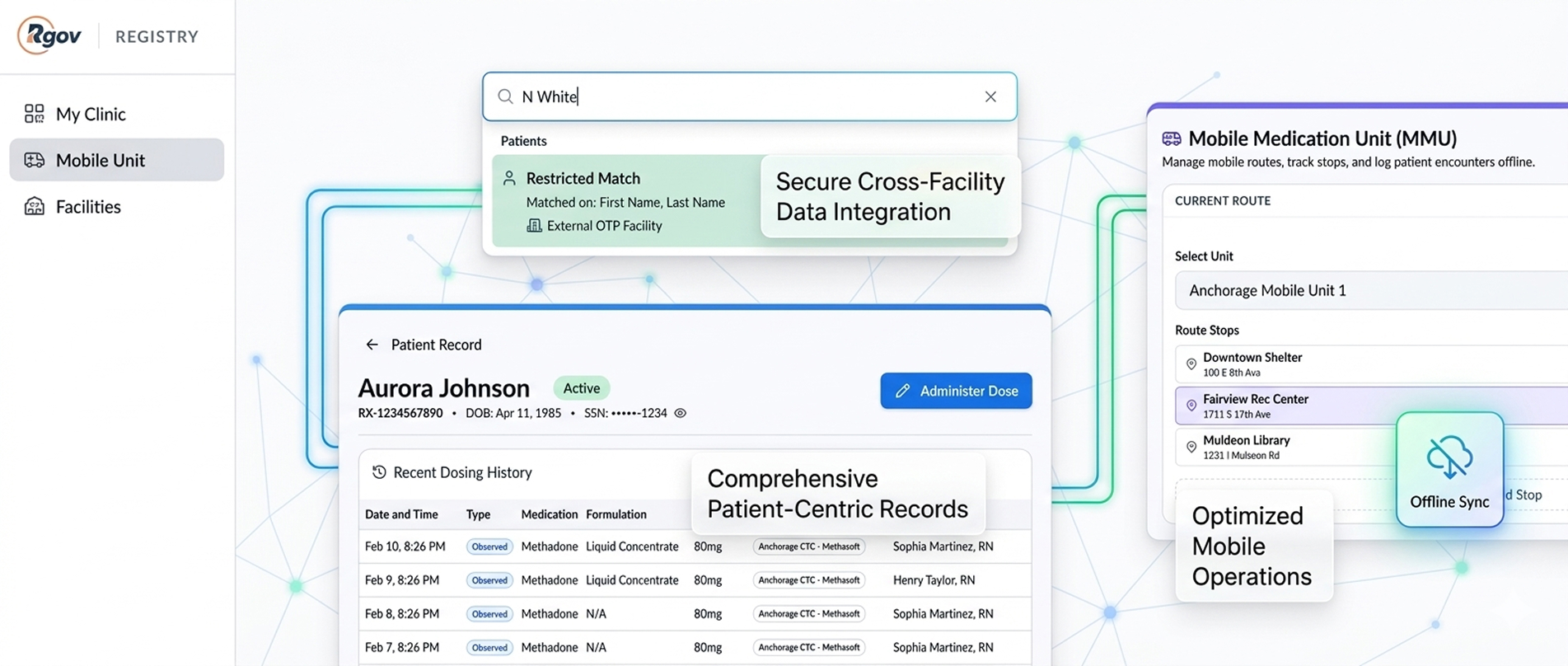Select the Fairview Rec Center route stop

pyautogui.click(x=1371, y=406)
